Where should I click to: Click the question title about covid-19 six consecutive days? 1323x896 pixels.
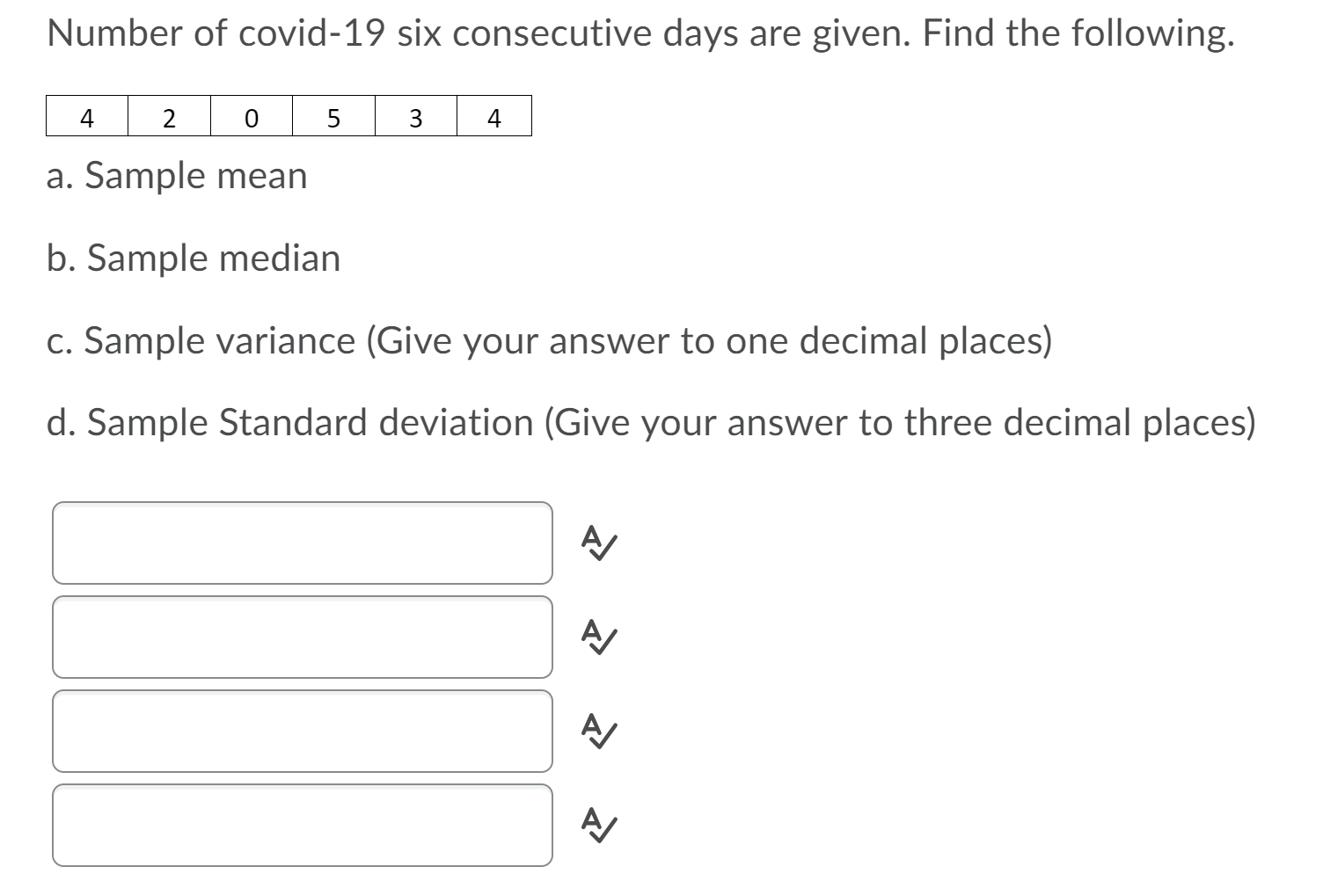pos(640,33)
